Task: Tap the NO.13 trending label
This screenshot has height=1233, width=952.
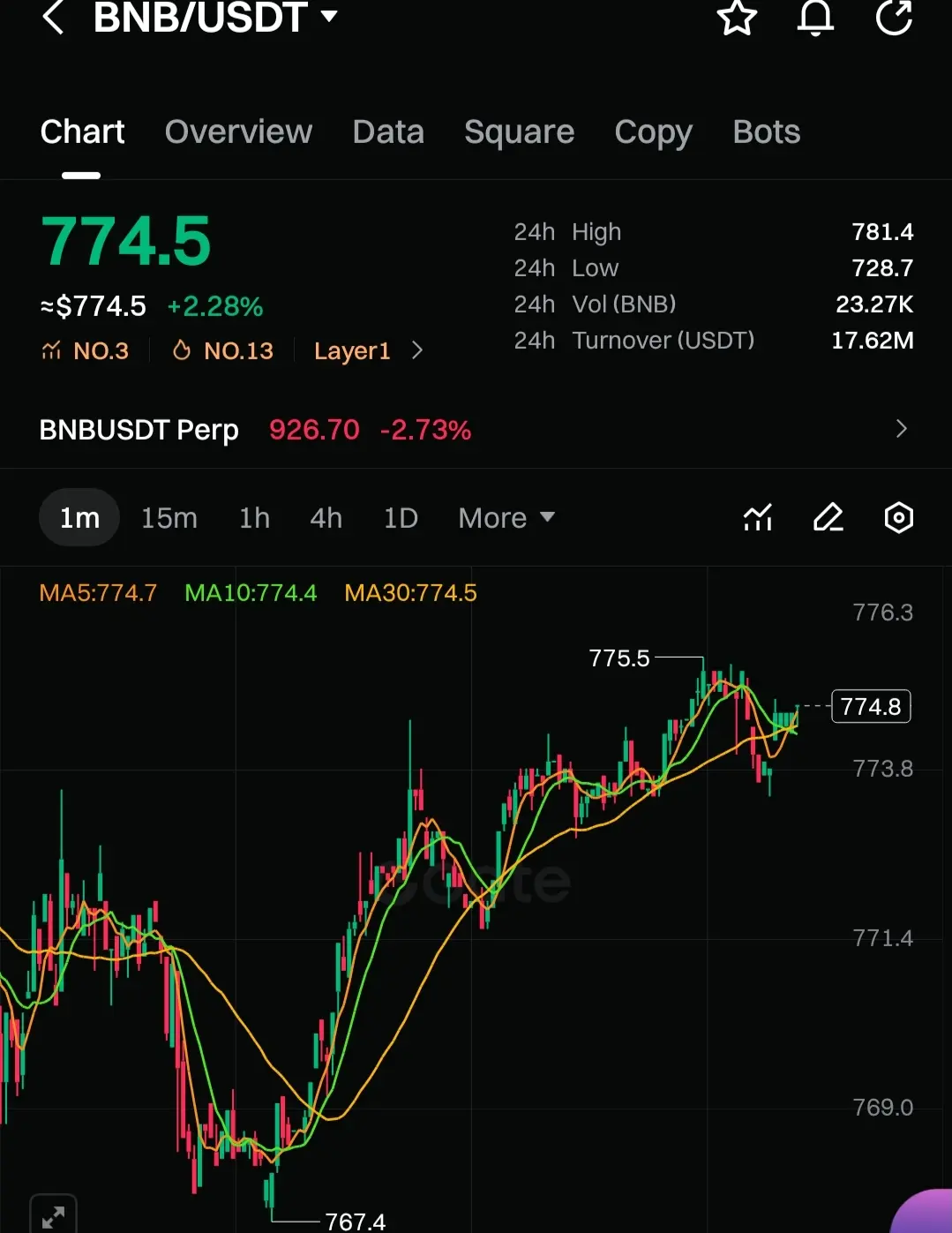Action: [x=238, y=351]
